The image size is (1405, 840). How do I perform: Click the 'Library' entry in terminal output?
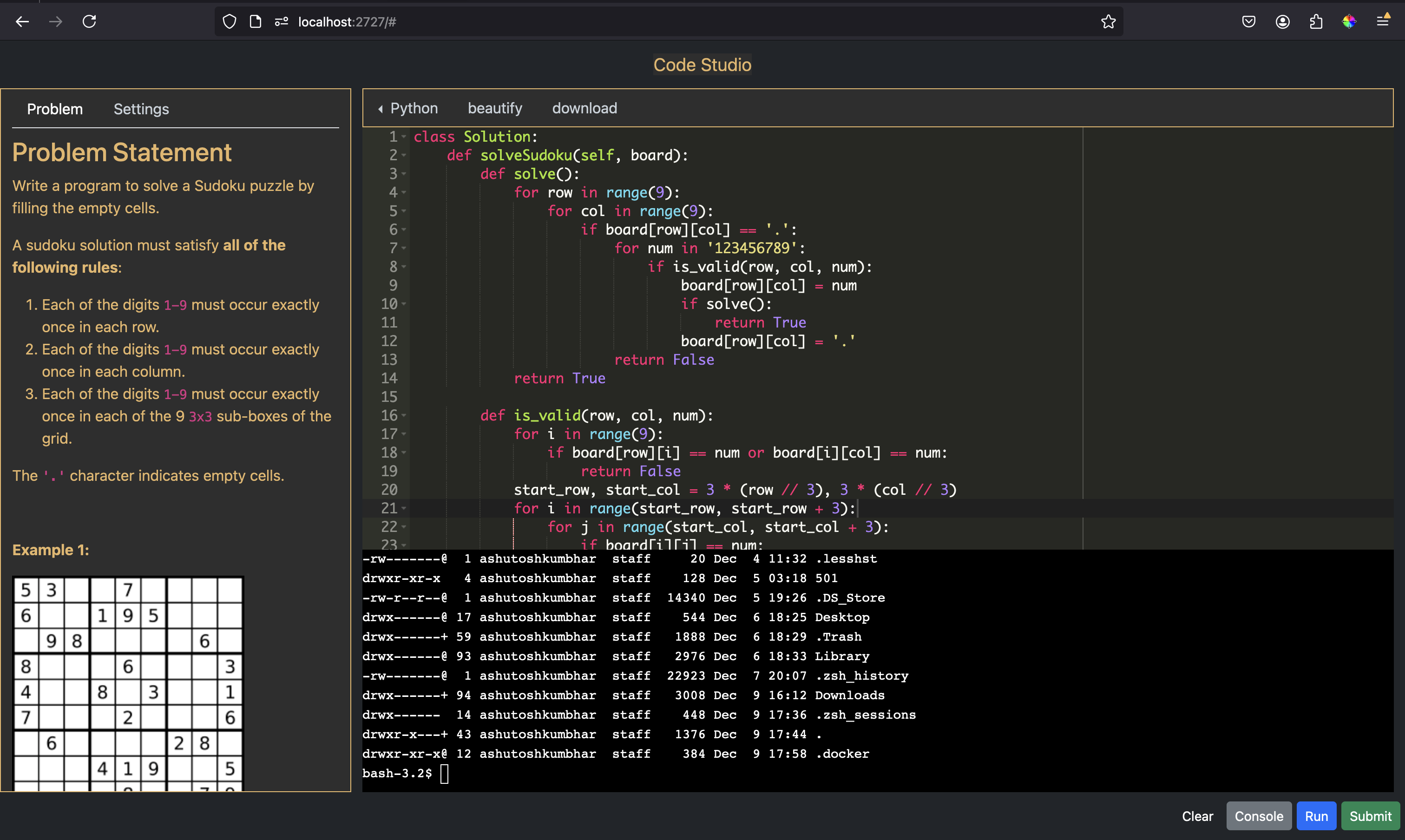pyautogui.click(x=842, y=656)
